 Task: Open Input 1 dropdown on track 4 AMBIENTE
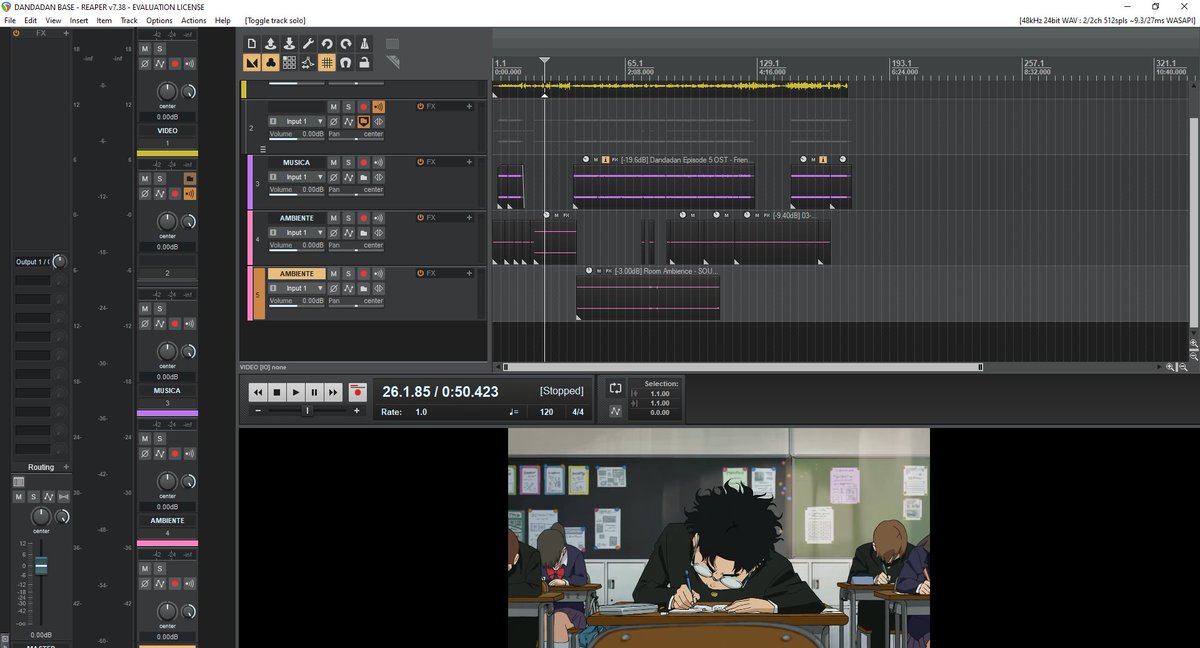[297, 233]
